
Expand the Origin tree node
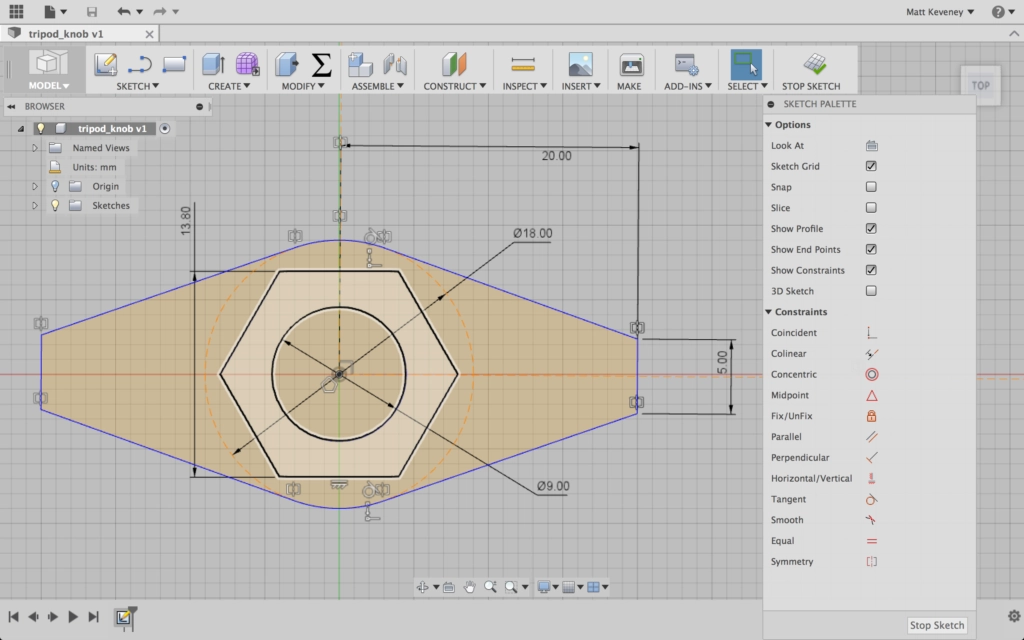coord(35,187)
